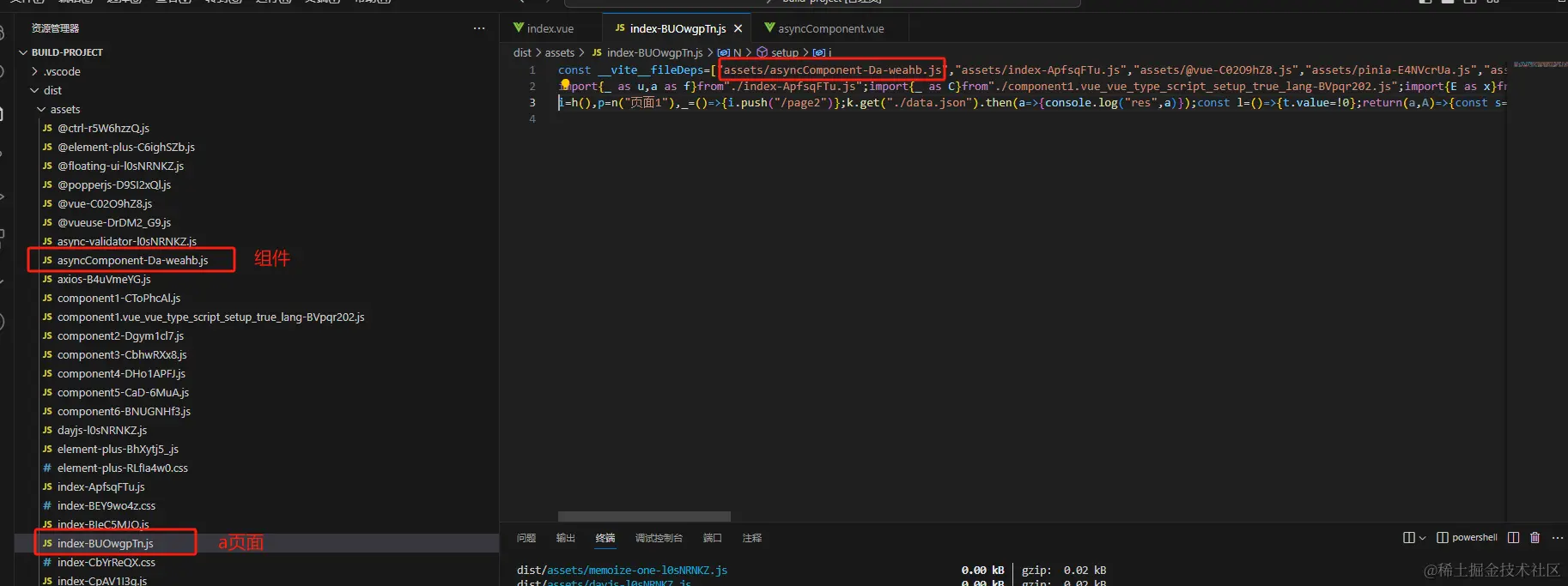Click the assets breadcrumb segment
The width and height of the screenshot is (1568, 586).
[560, 52]
